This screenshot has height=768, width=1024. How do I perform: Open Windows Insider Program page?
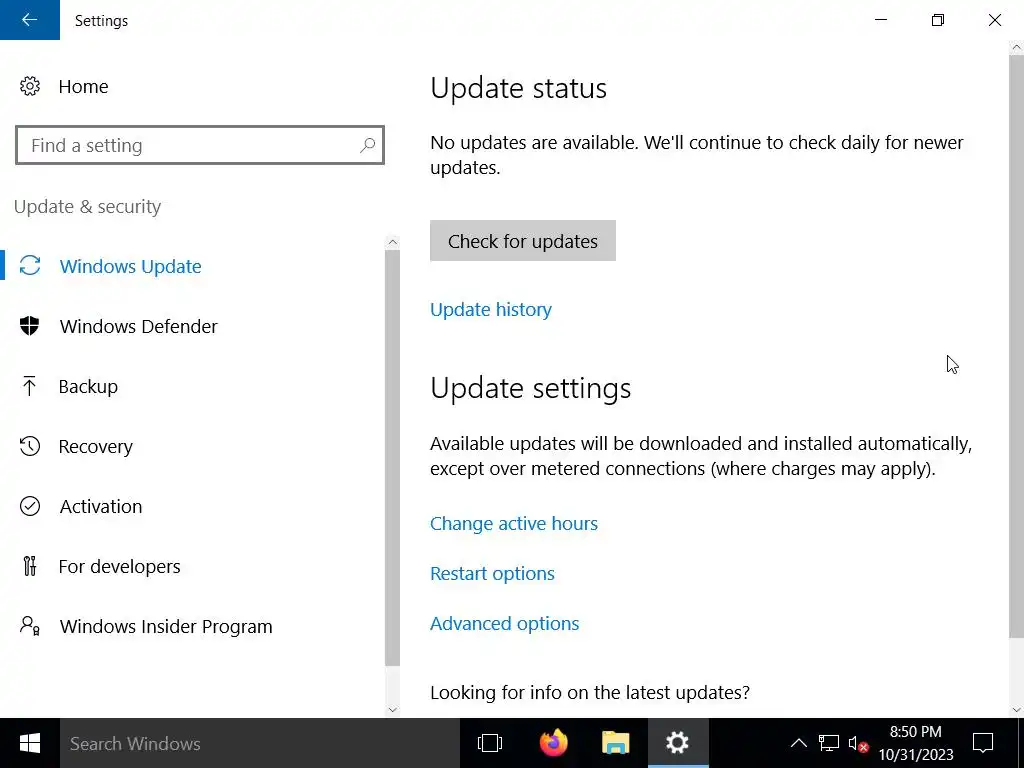point(166,627)
